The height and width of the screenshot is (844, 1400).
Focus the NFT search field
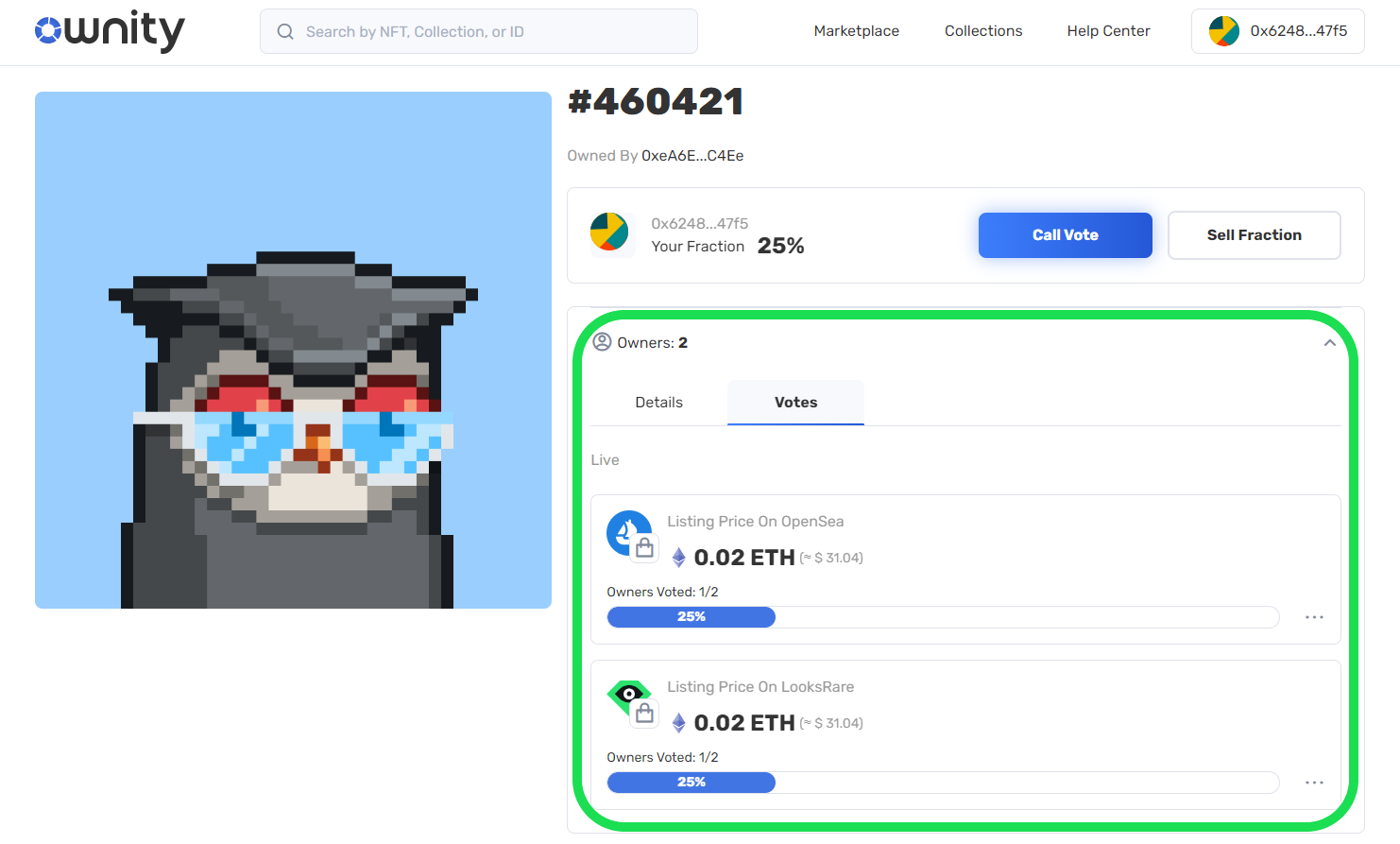click(x=491, y=32)
